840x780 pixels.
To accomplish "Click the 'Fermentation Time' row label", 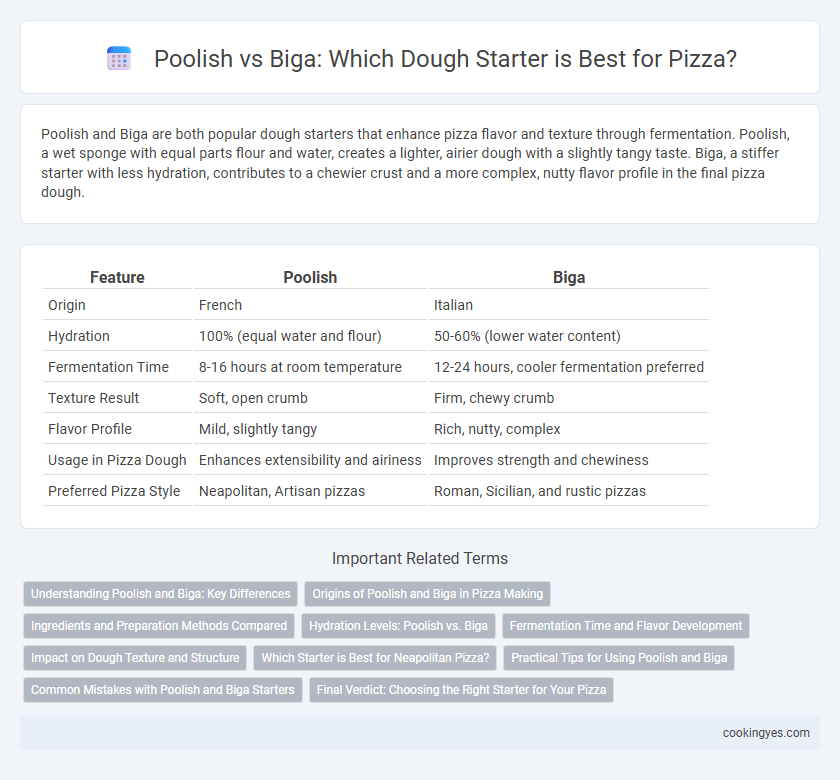I will pyautogui.click(x=108, y=367).
